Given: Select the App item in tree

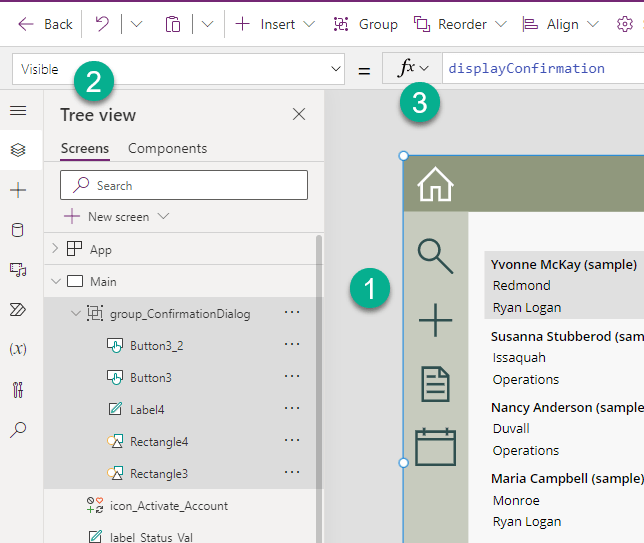Looking at the screenshot, I should click(101, 250).
